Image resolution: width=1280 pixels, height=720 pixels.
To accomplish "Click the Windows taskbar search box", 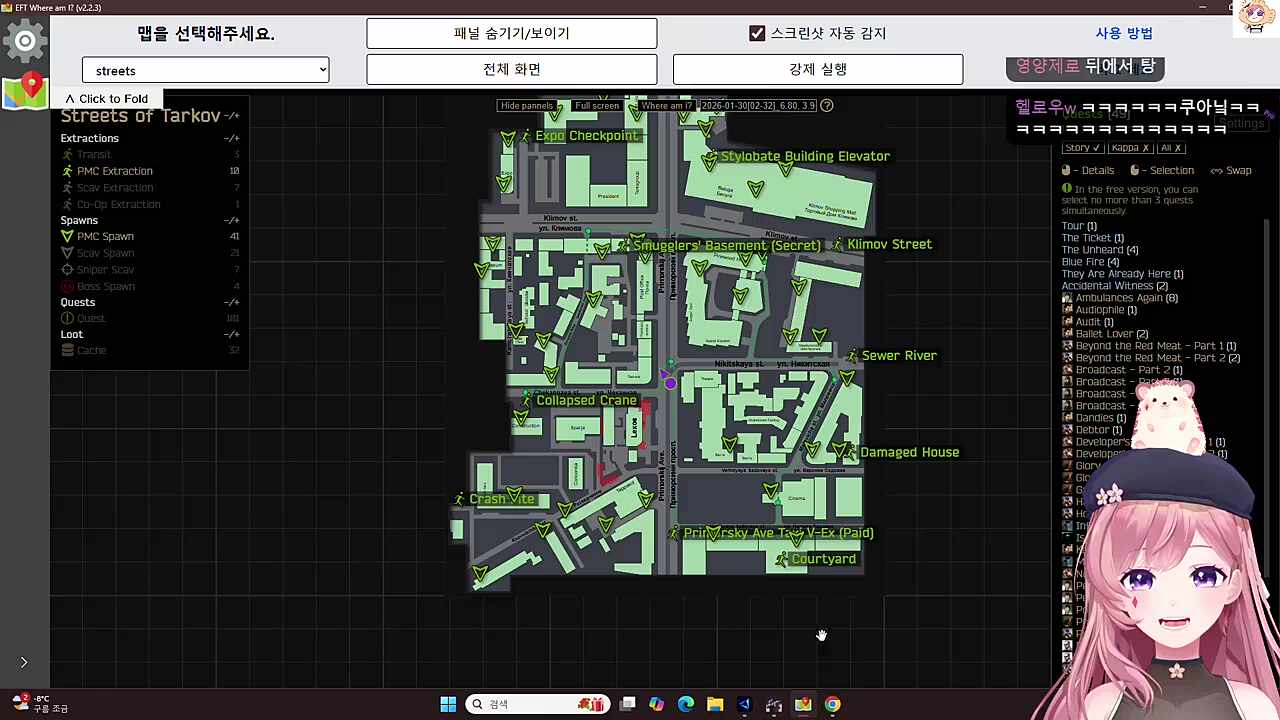I will [538, 704].
